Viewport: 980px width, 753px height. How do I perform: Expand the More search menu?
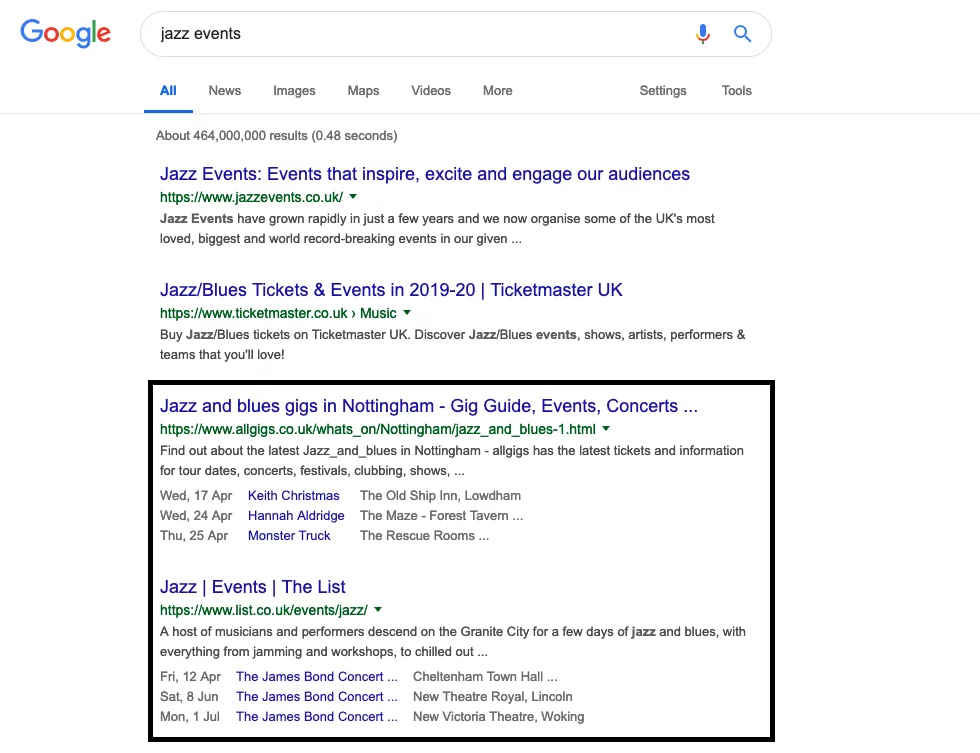(x=497, y=90)
